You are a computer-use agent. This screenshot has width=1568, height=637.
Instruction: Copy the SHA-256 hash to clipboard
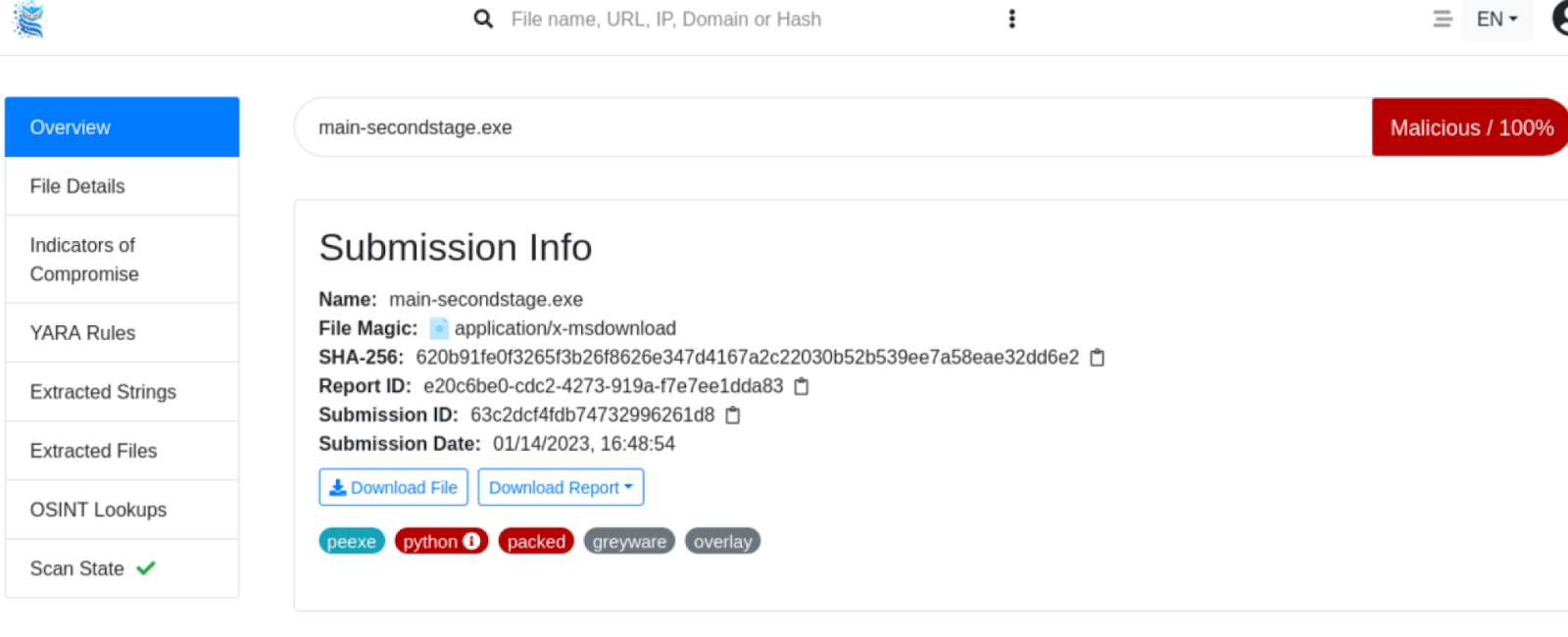1098,358
